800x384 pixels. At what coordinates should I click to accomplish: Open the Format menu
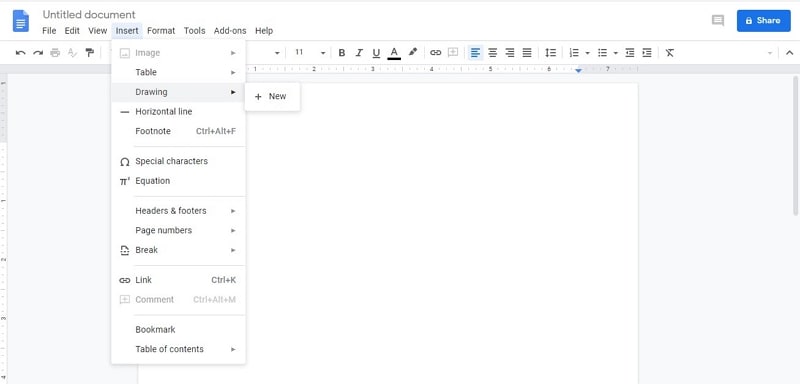pos(161,31)
